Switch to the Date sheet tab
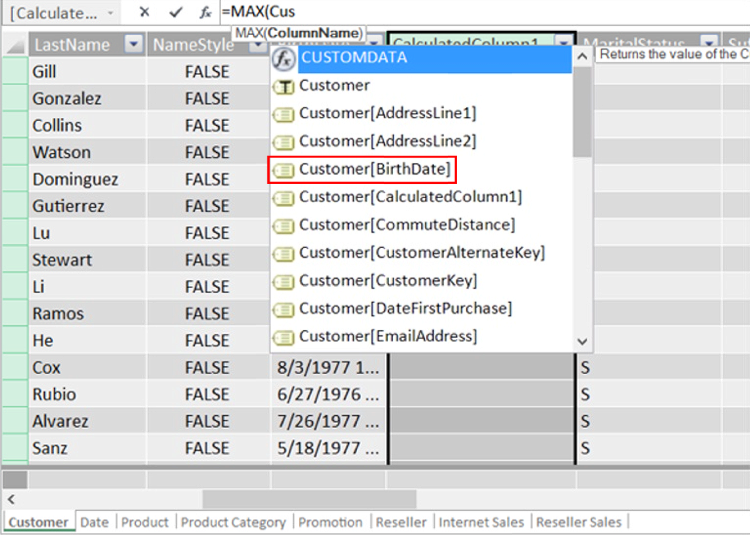750x535 pixels. 94,522
